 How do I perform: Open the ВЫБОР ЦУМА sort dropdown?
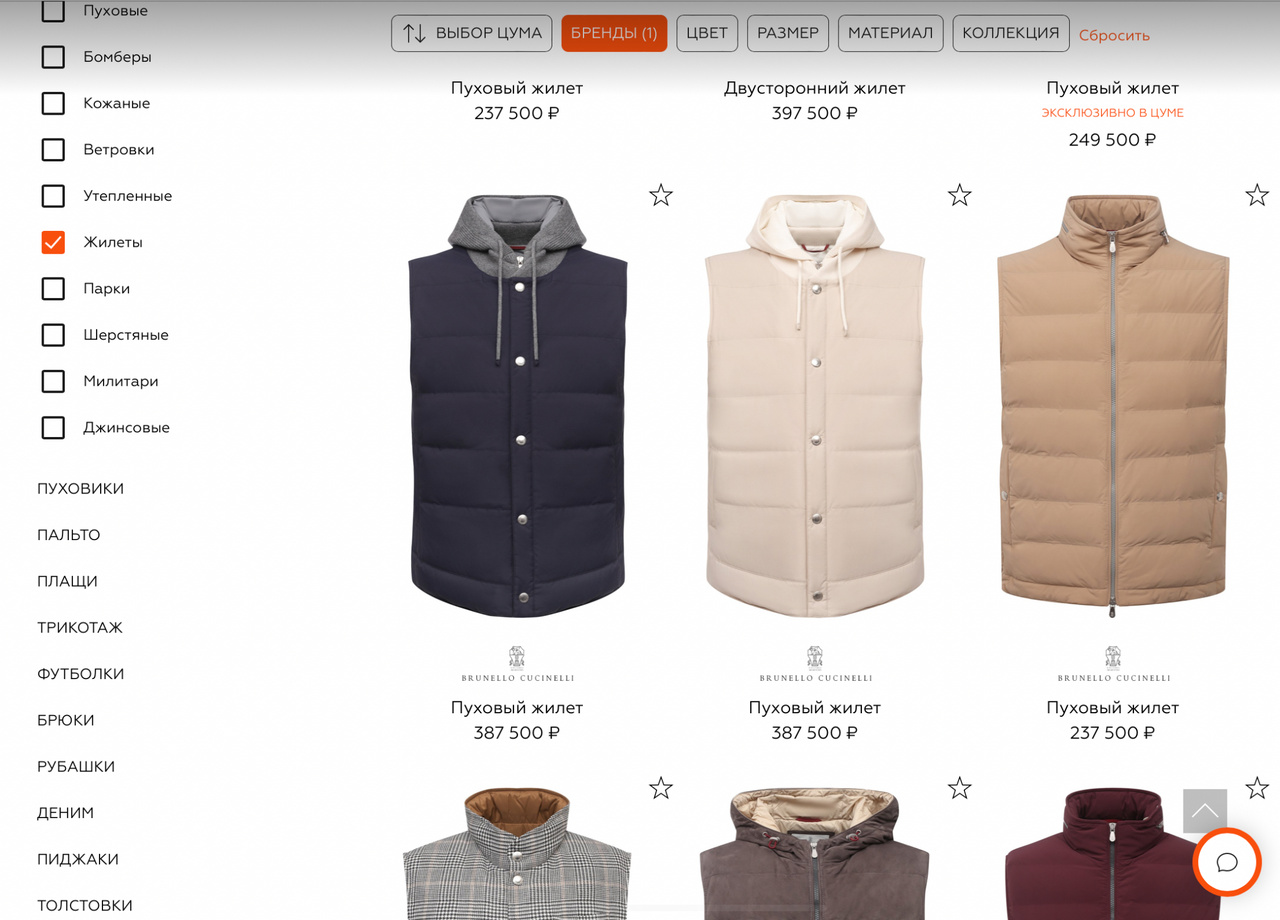(472, 33)
